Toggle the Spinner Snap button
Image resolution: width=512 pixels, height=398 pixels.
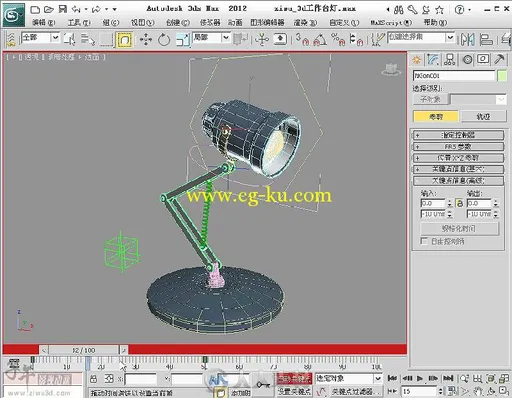[x=356, y=39]
